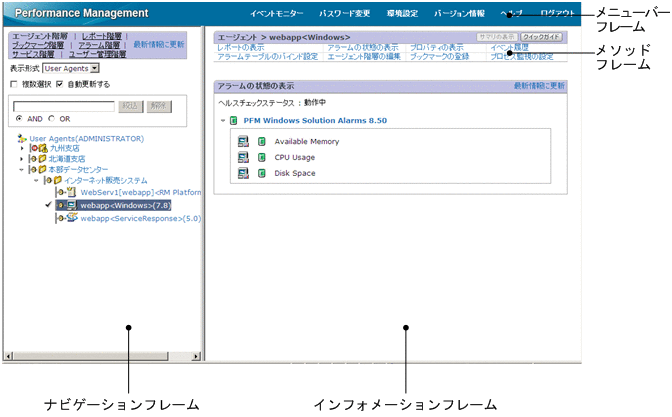Image resolution: width=672 pixels, height=417 pixels.
Task: Expand the 九州支店 tree node
Action: [22, 148]
